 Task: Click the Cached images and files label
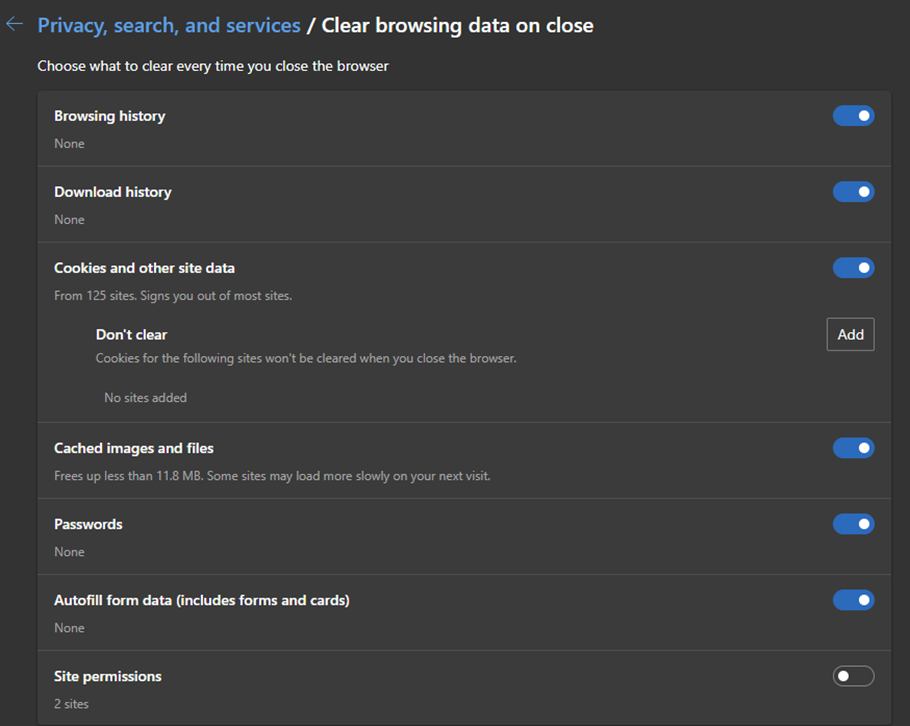[x=134, y=448]
